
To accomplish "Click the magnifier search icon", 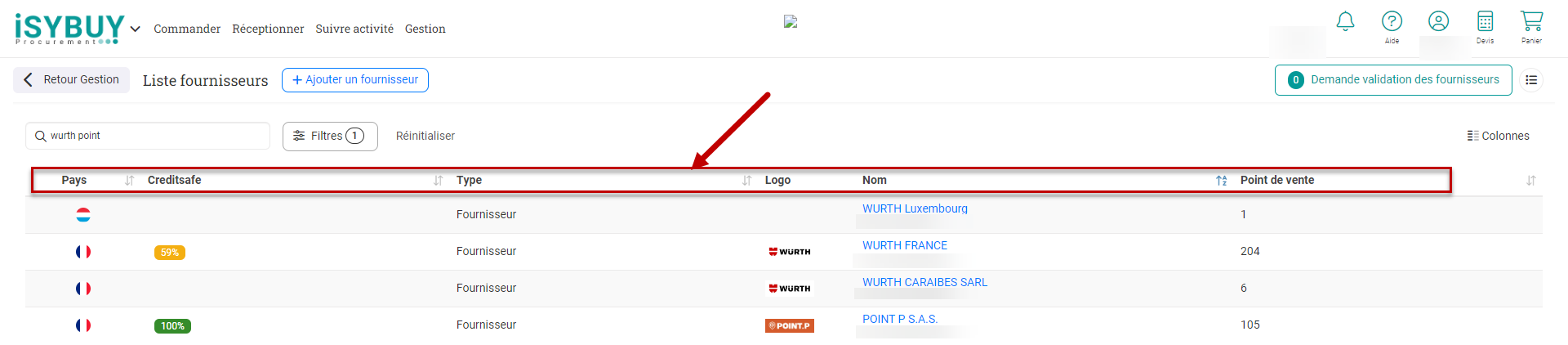I will pos(40,136).
